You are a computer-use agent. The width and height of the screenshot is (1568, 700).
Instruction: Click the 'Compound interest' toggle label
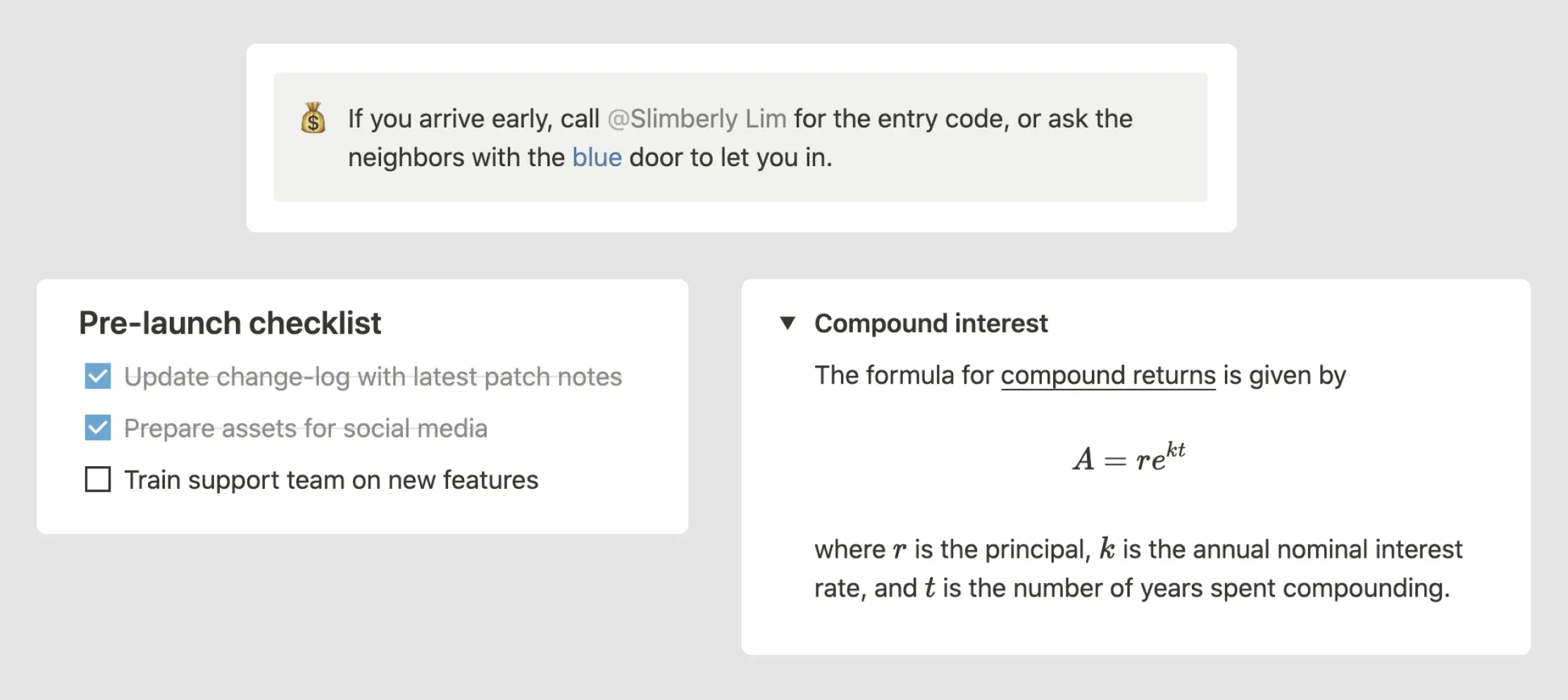click(x=931, y=323)
